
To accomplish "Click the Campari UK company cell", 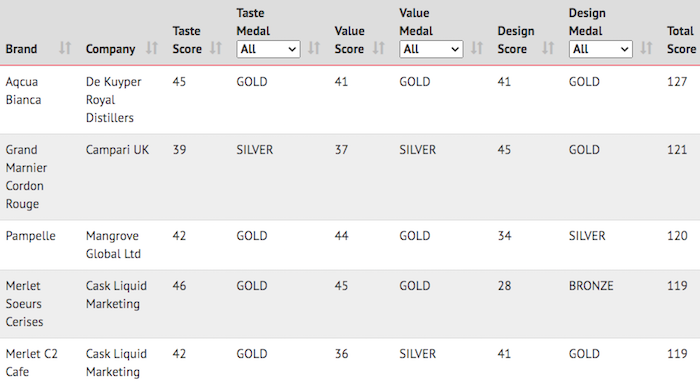I will (117, 149).
